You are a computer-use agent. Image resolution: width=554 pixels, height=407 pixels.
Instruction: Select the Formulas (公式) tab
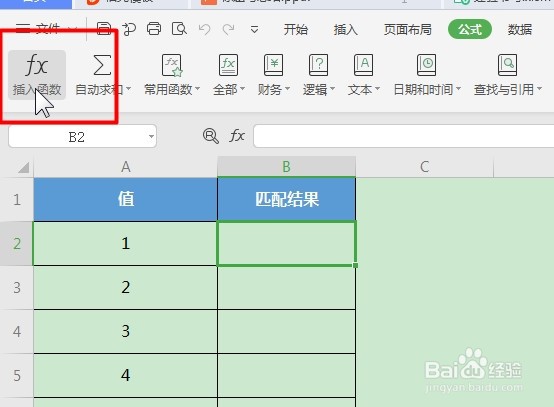470,29
